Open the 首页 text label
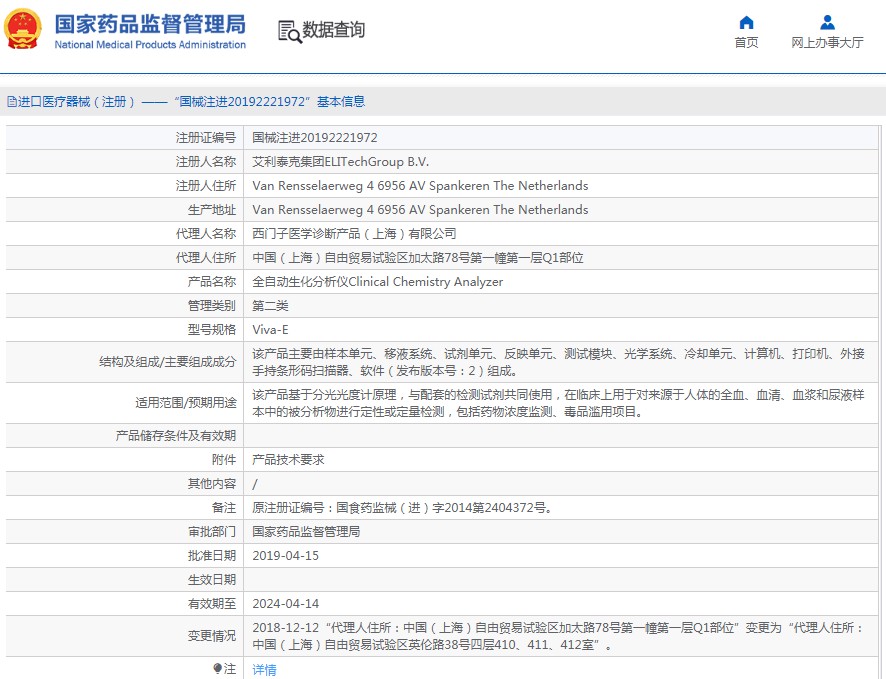This screenshot has width=886, height=679. point(746,42)
